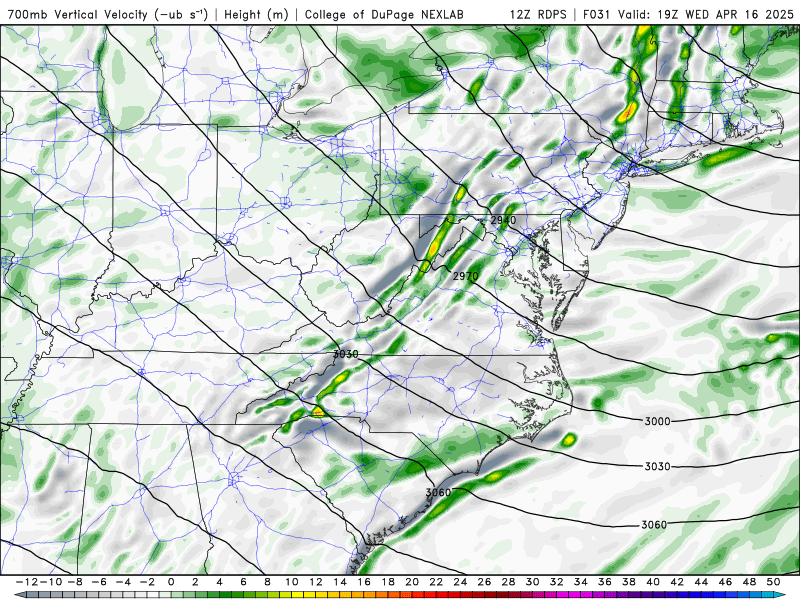Pick the 18 color scale label
800x600 pixels.
[388, 582]
